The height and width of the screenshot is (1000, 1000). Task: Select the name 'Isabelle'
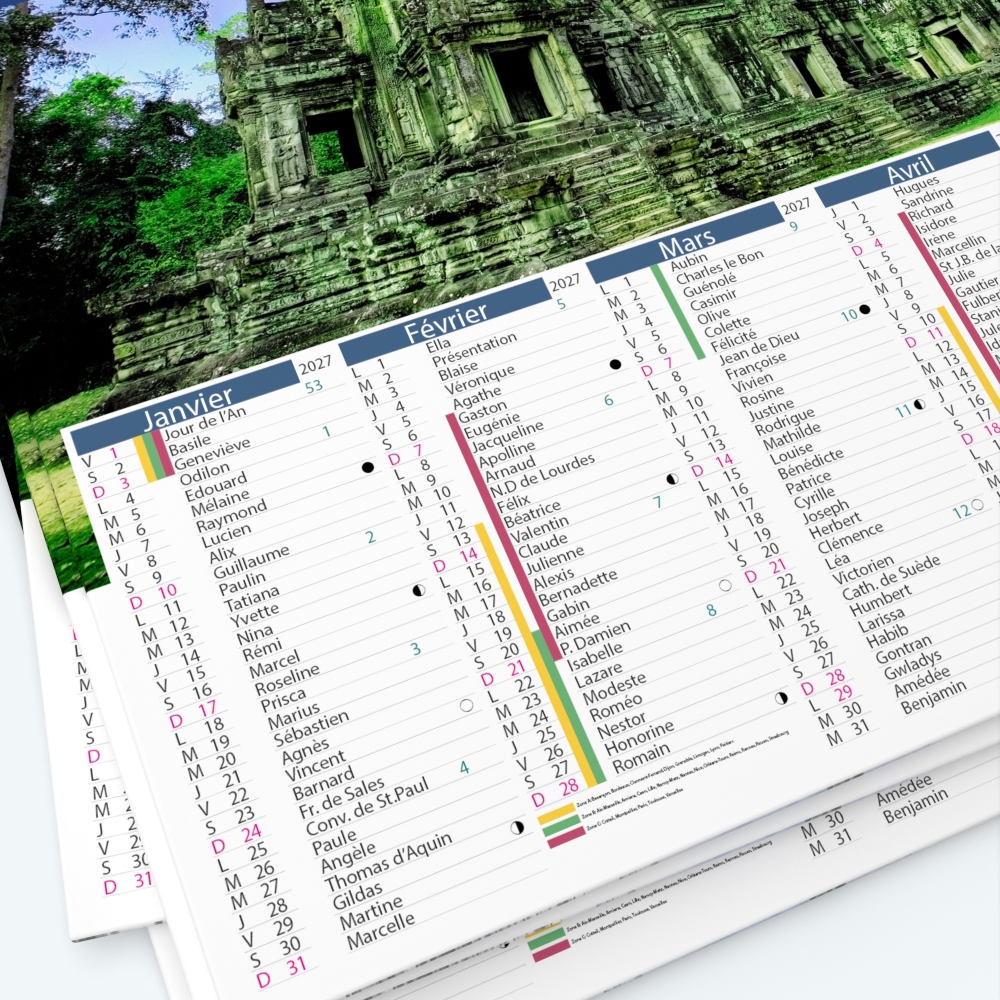(x=595, y=656)
